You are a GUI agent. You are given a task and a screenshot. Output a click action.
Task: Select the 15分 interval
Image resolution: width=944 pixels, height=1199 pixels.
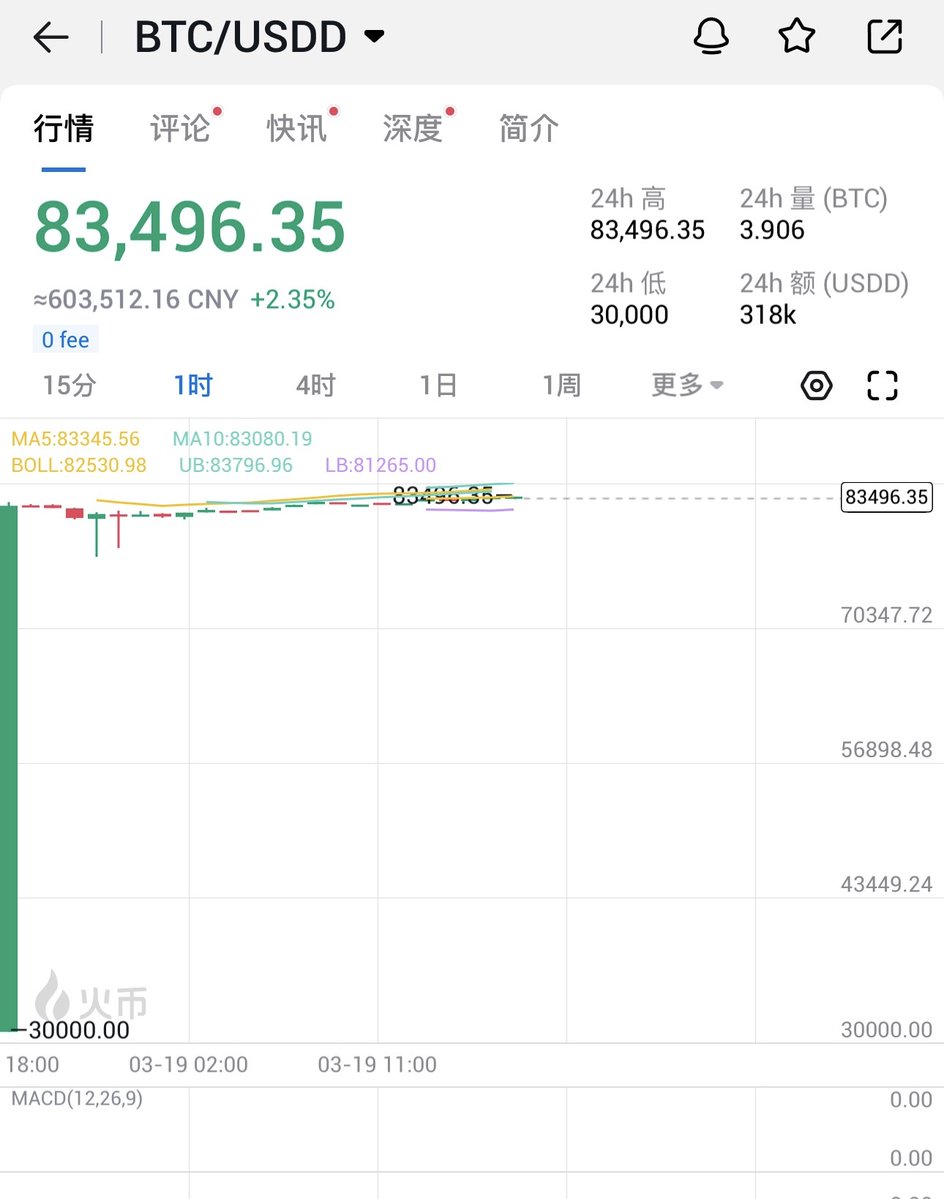(69, 385)
